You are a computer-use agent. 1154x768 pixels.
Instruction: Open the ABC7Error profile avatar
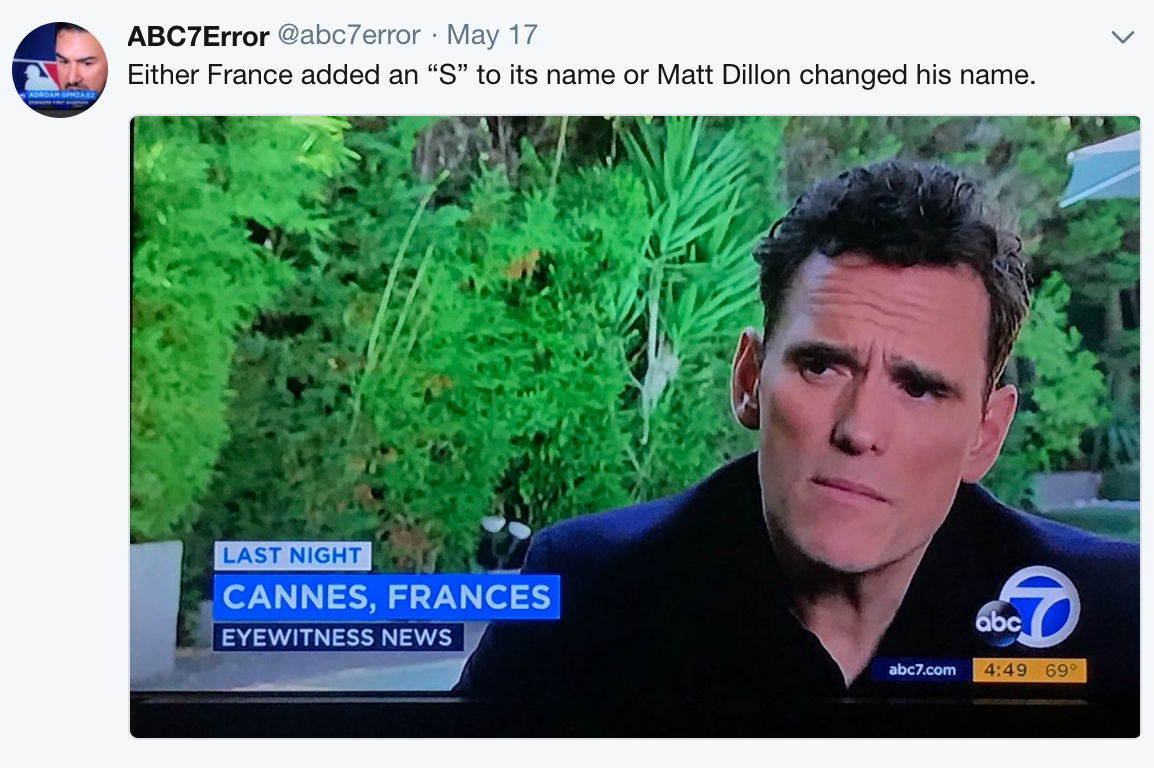(x=60, y=70)
